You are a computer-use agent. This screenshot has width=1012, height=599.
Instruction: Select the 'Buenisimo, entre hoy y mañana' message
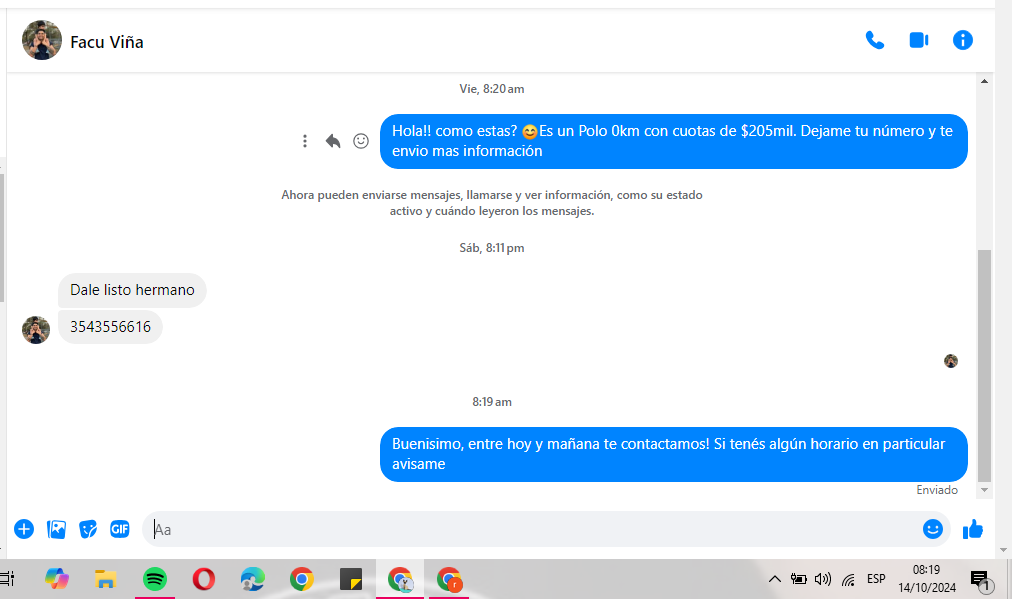[x=674, y=454]
